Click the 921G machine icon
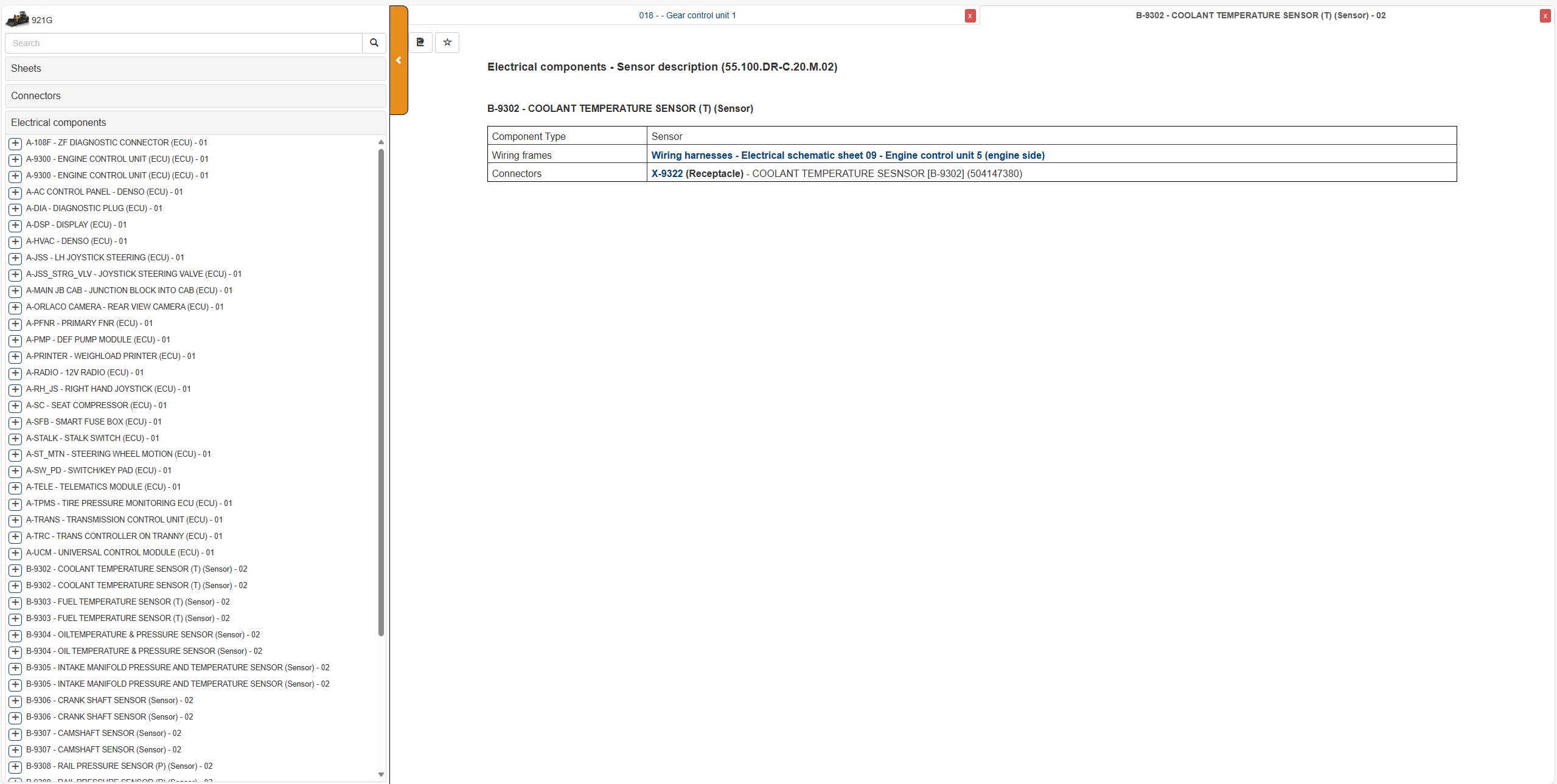The width and height of the screenshot is (1557, 784). click(17, 19)
